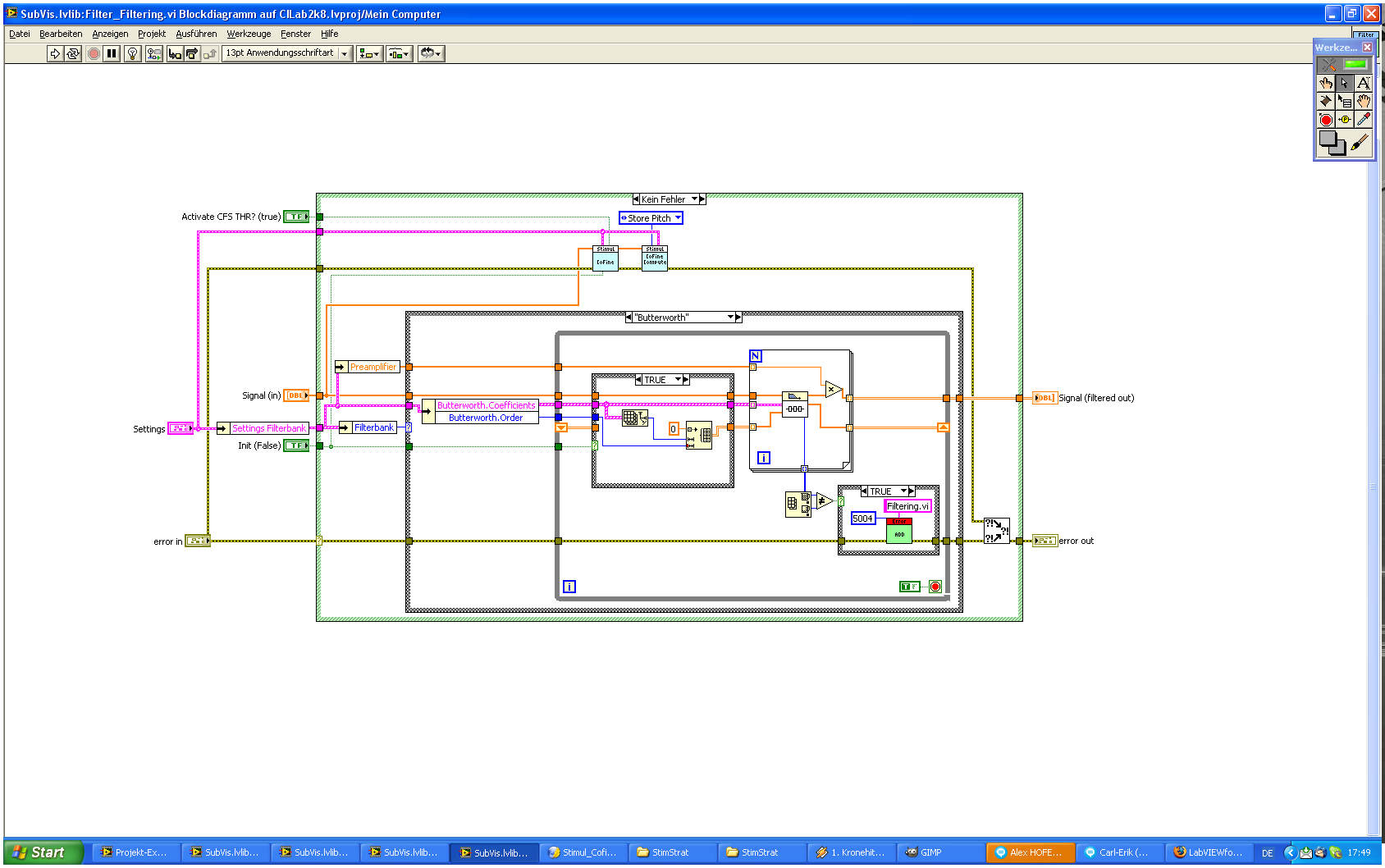This screenshot has height=868, width=1385.
Task: Open the Butterworth case selector dropdown
Action: point(730,318)
